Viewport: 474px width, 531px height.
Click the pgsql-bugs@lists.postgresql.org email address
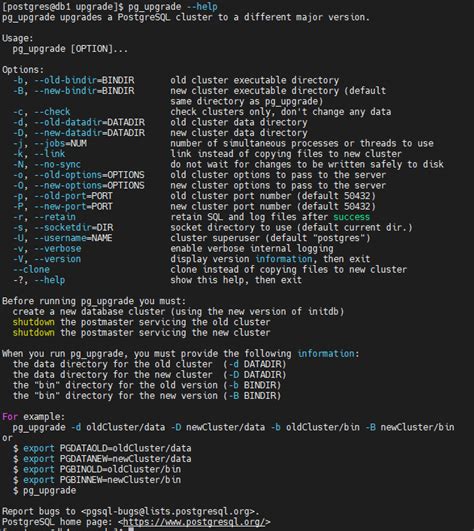(x=168, y=511)
